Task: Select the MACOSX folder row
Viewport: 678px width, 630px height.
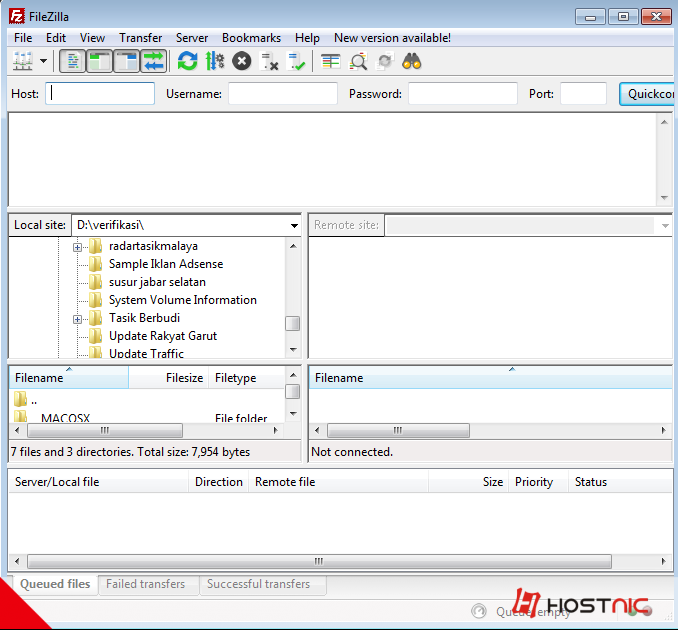Action: [x=147, y=417]
